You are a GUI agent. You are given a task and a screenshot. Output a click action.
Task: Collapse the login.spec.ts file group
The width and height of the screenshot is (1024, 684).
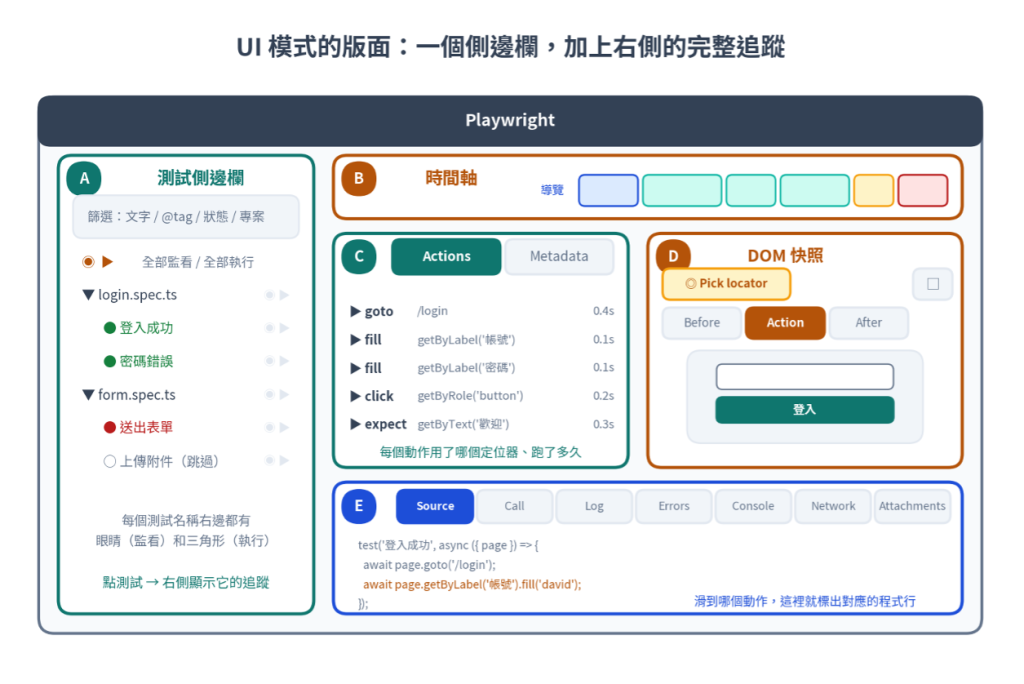pos(88,295)
